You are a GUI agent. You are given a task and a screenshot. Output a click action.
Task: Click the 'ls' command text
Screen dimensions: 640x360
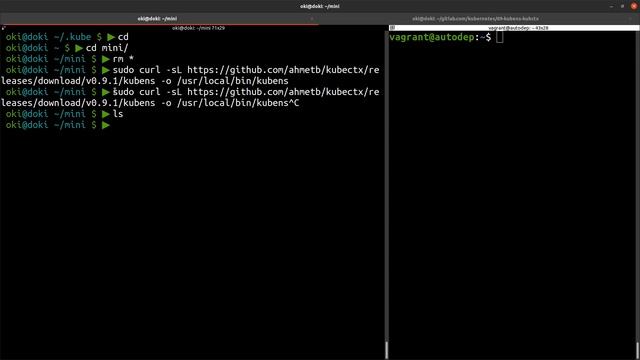118,114
